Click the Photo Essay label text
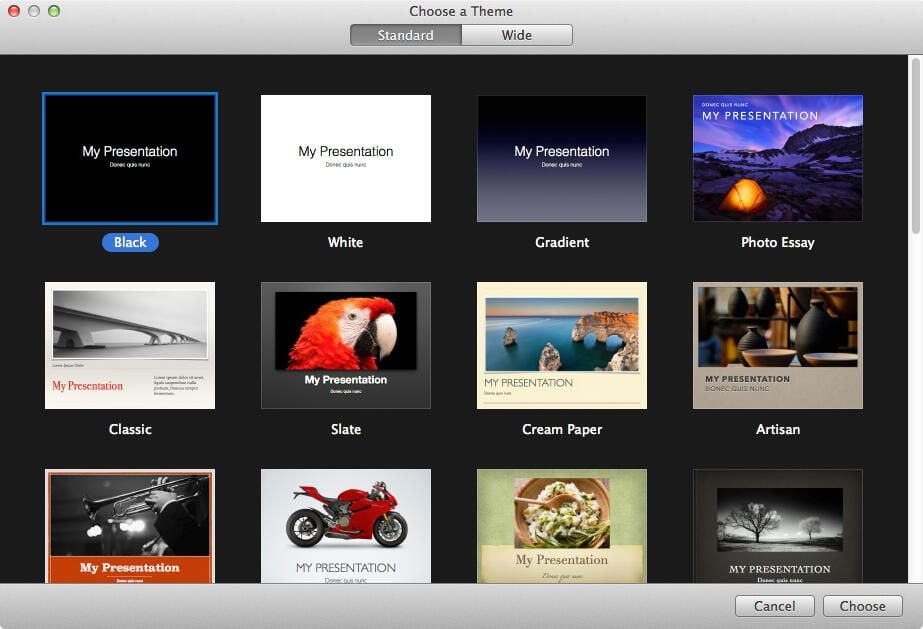The height and width of the screenshot is (629, 923). (778, 242)
